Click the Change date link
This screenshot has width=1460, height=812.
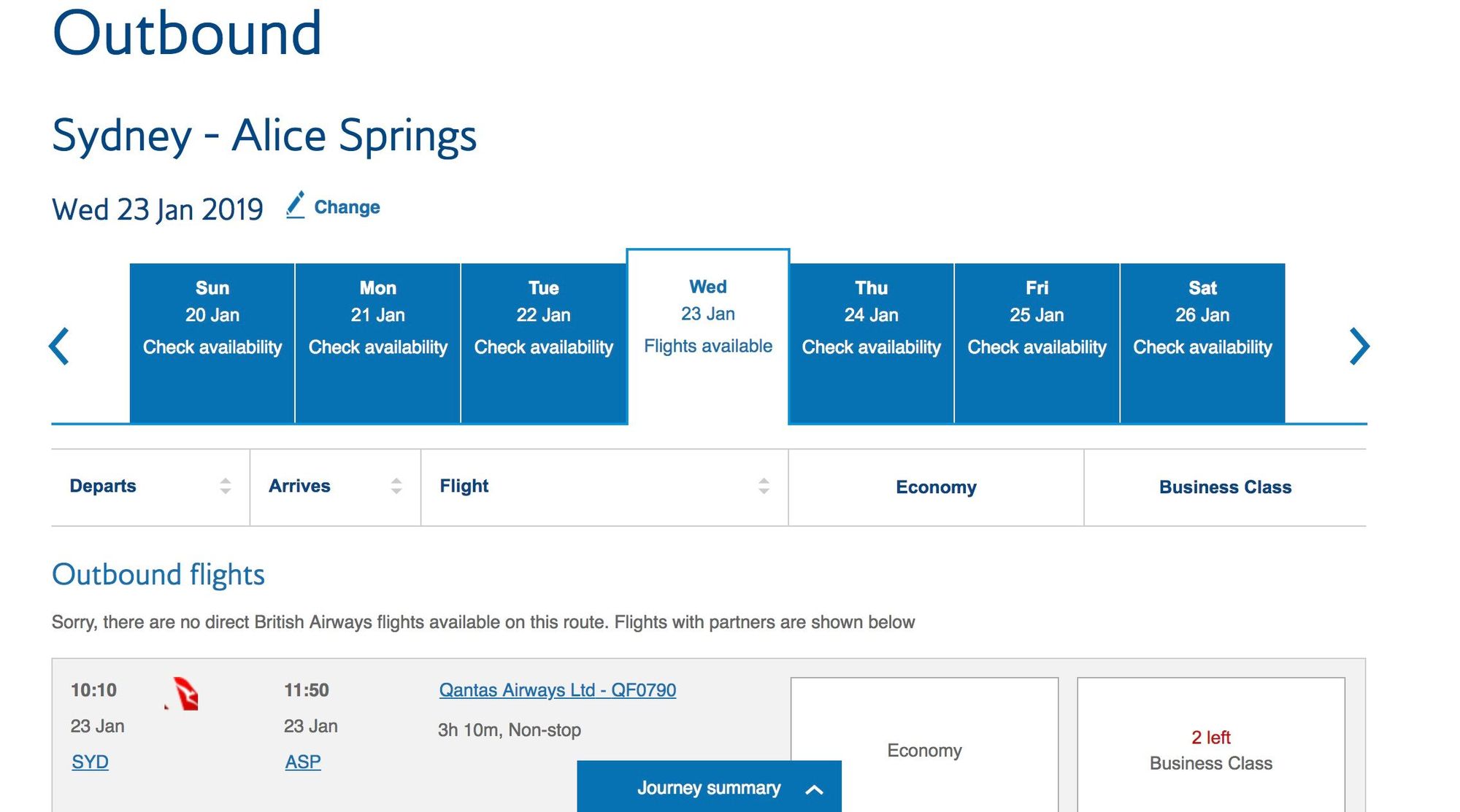[x=347, y=207]
